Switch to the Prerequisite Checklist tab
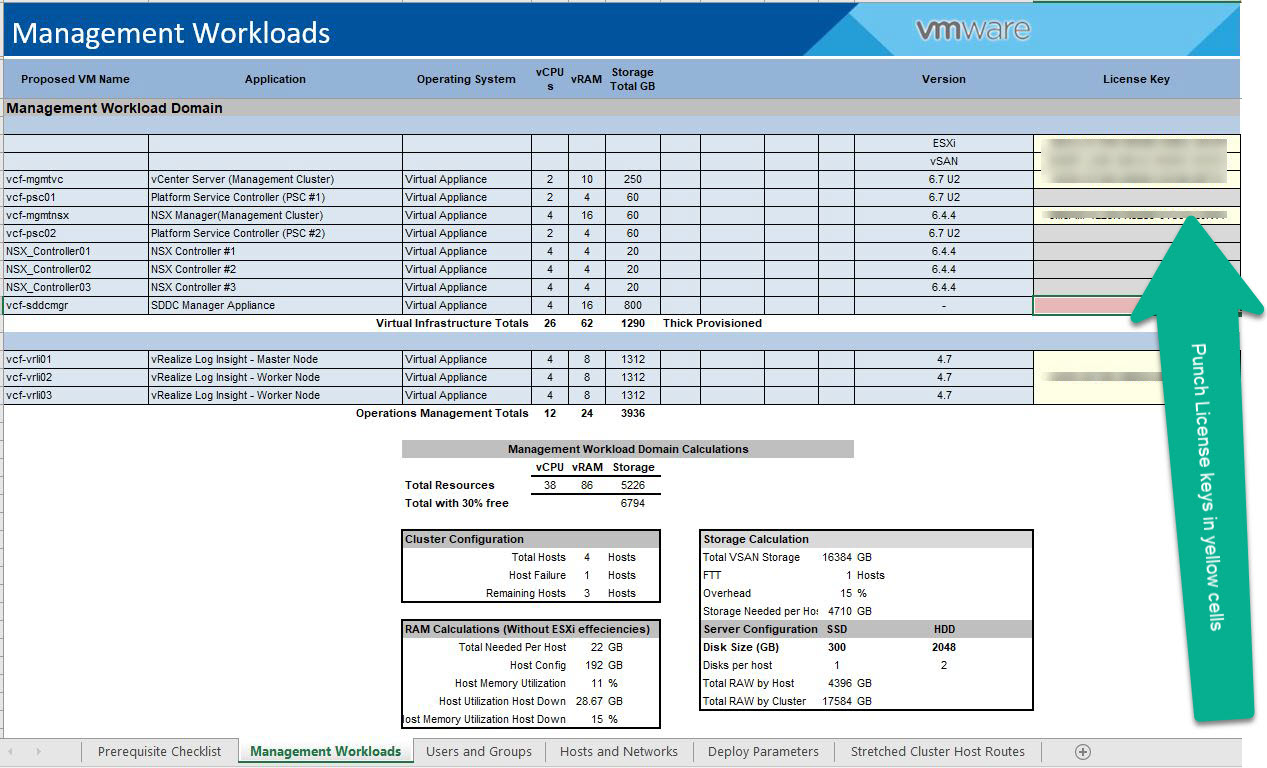Screen dimensions: 1267x768 click(160, 751)
